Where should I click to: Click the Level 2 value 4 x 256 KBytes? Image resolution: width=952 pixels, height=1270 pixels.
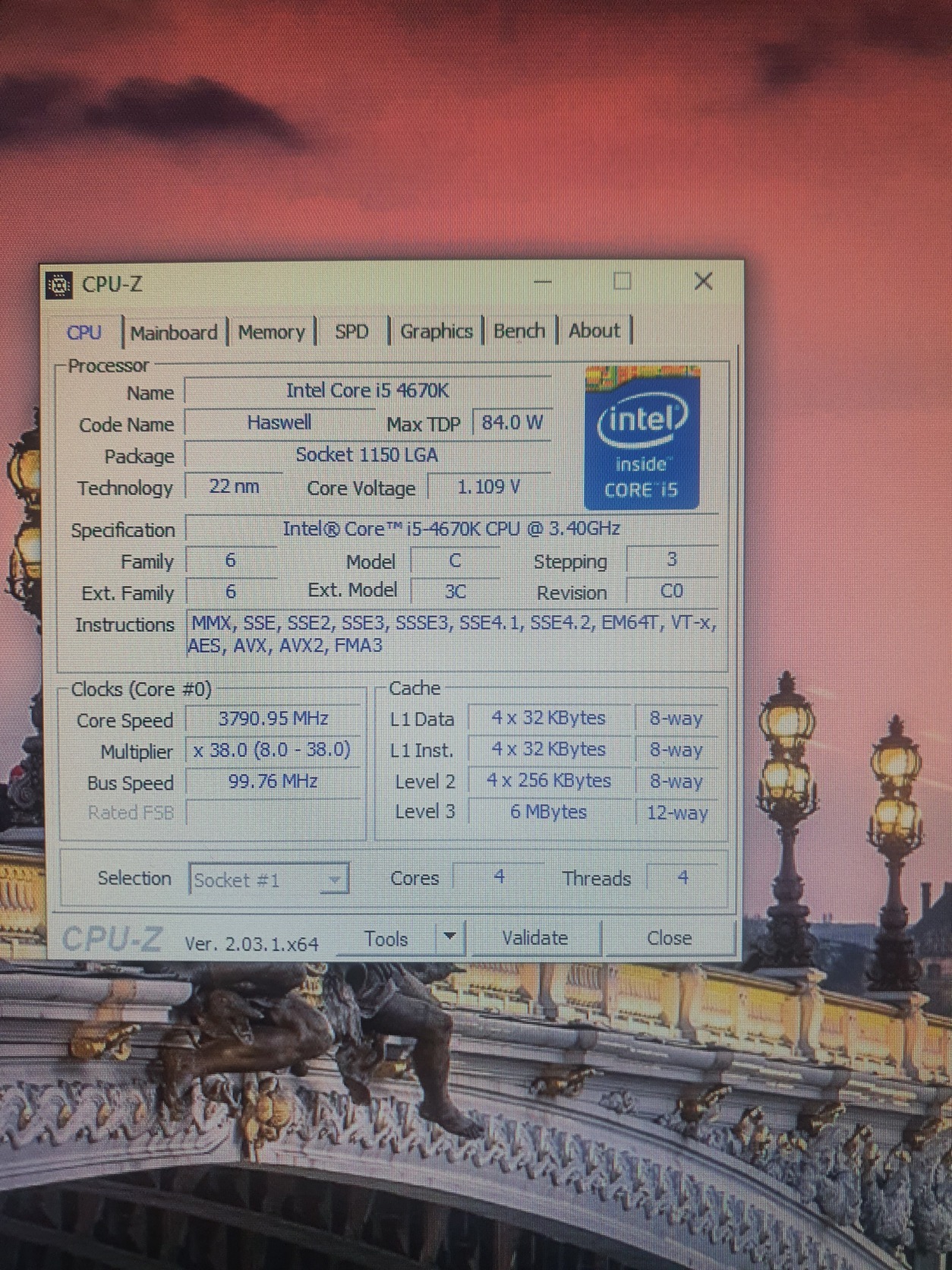549,781
